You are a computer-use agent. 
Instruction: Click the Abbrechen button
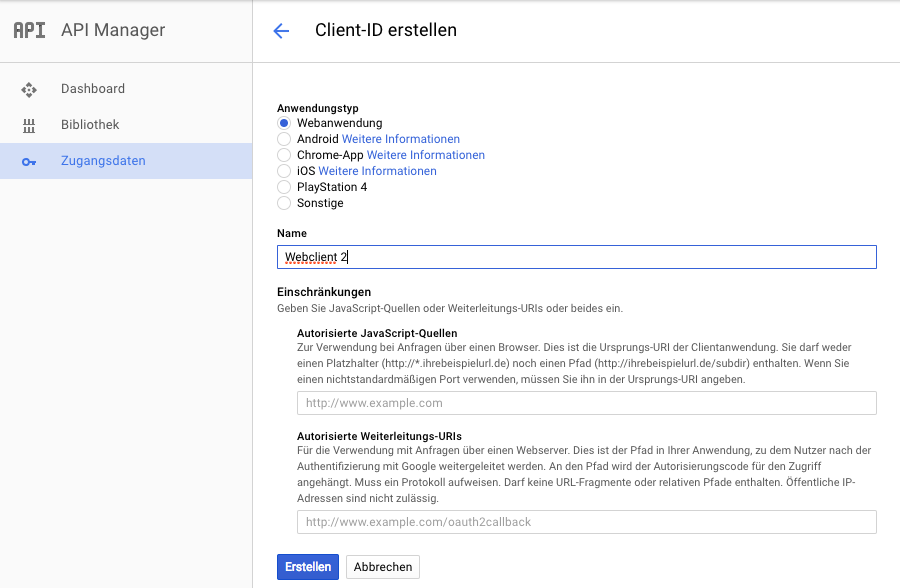pos(383,567)
